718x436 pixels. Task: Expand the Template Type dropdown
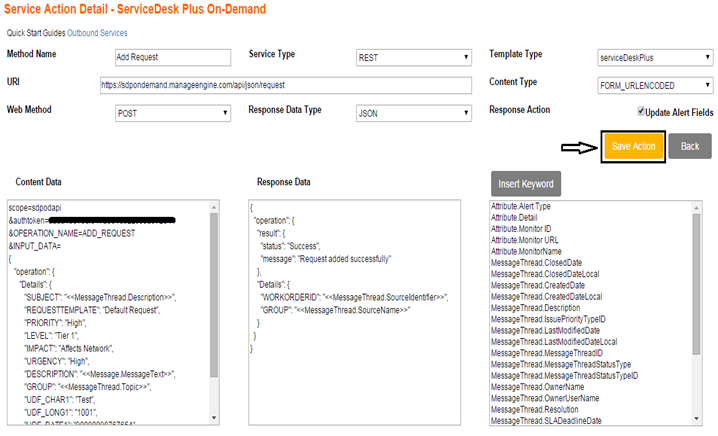tap(654, 58)
